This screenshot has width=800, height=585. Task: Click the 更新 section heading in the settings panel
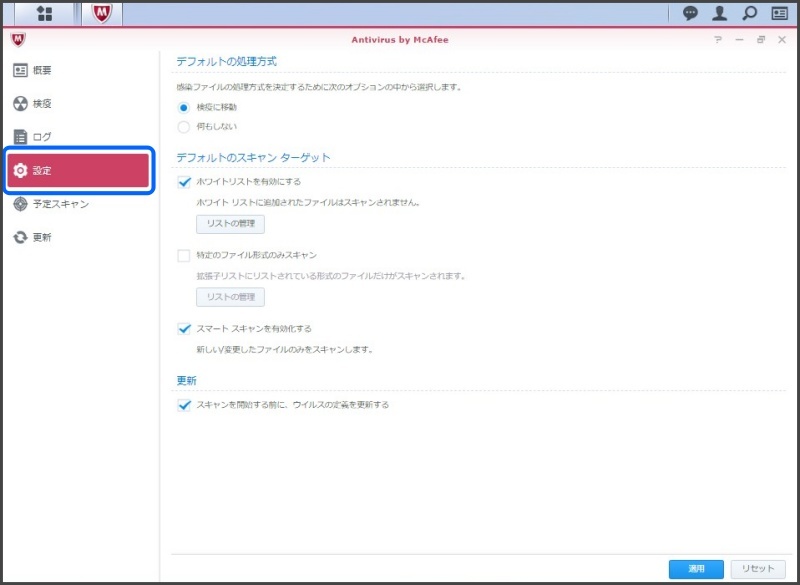(x=186, y=380)
